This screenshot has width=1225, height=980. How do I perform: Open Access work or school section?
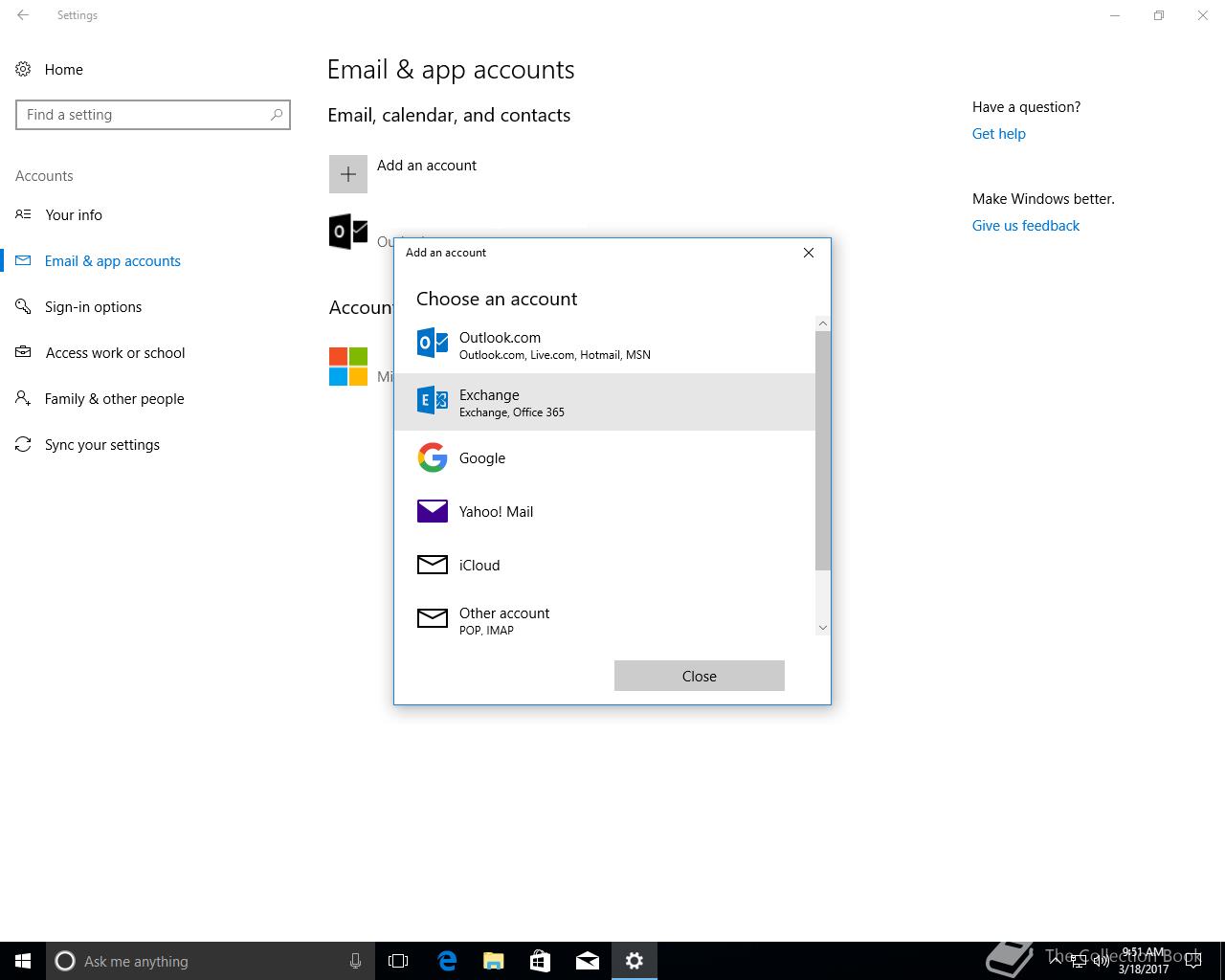[115, 353]
